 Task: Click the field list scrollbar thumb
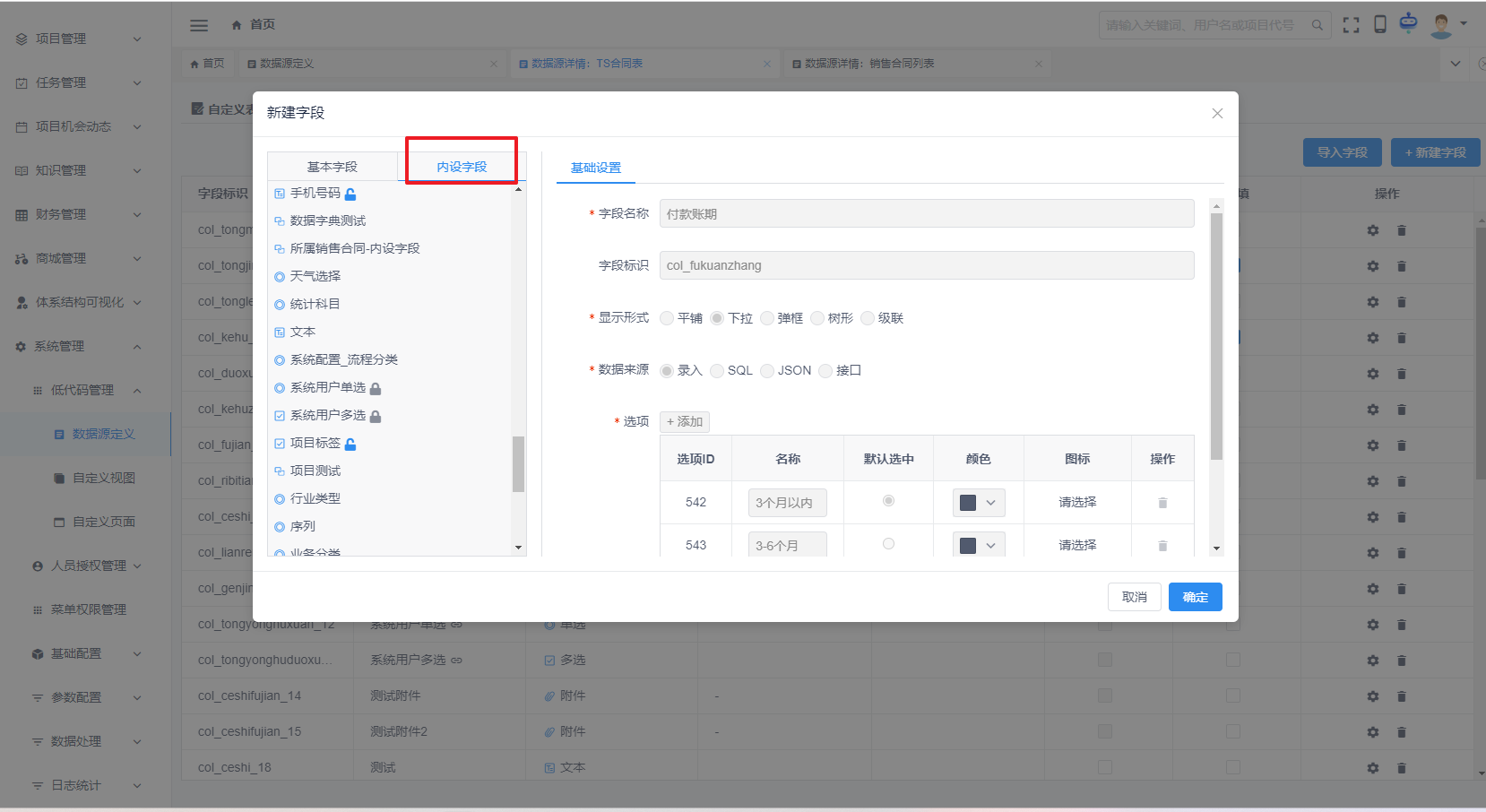tap(518, 464)
